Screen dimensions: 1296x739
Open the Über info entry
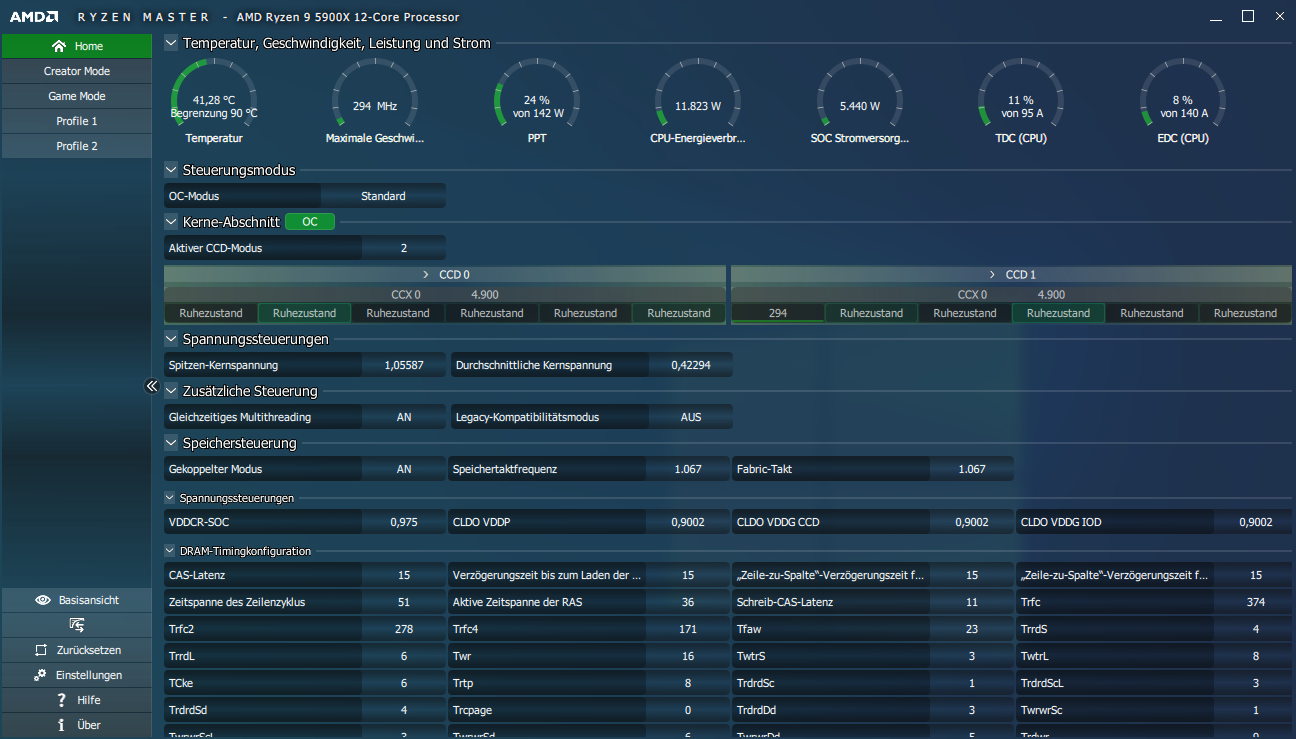pyautogui.click(x=76, y=725)
